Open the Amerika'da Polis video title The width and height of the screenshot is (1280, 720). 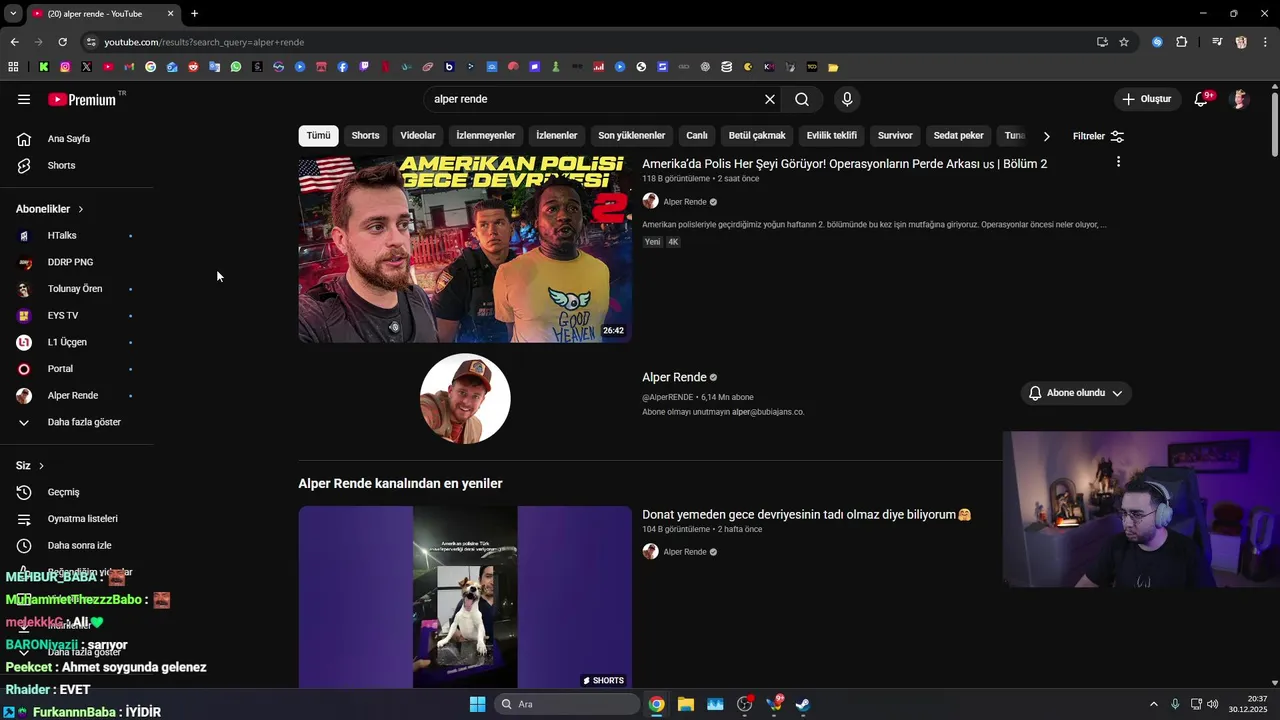[x=844, y=164]
